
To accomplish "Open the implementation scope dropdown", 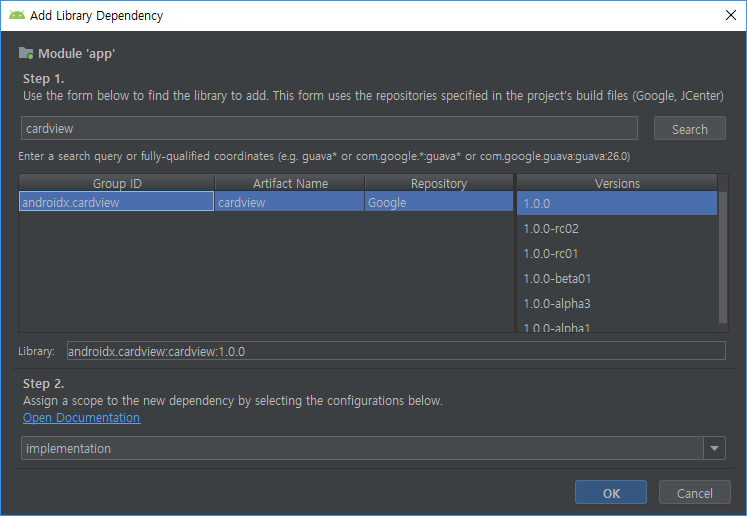I will point(373,448).
